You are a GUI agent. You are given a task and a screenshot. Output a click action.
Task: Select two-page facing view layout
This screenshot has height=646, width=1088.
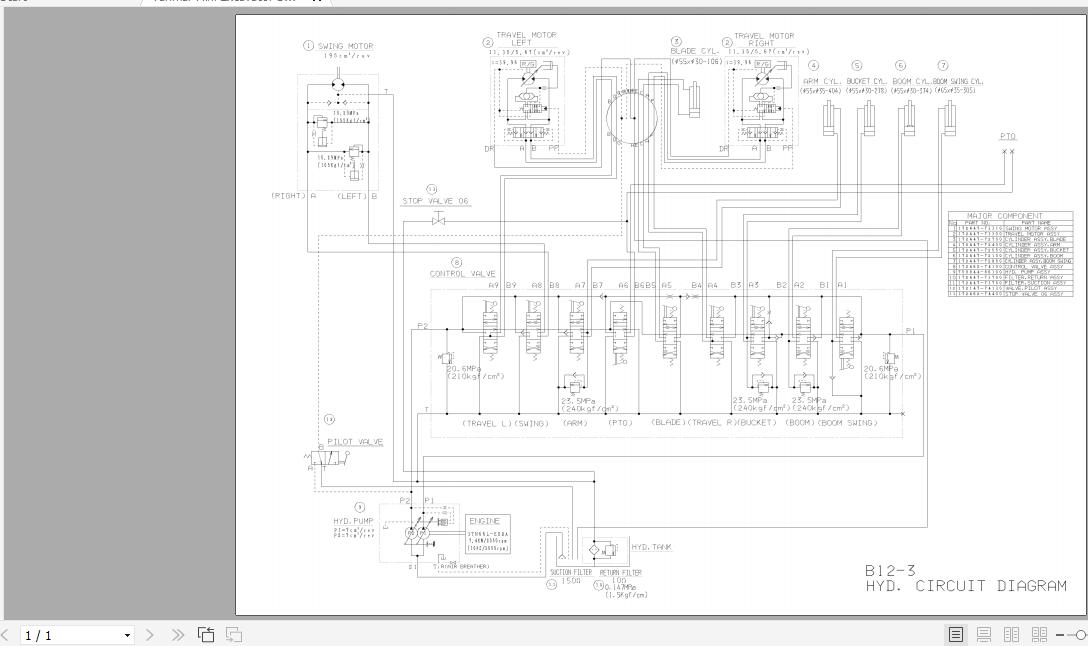pos(1012,634)
